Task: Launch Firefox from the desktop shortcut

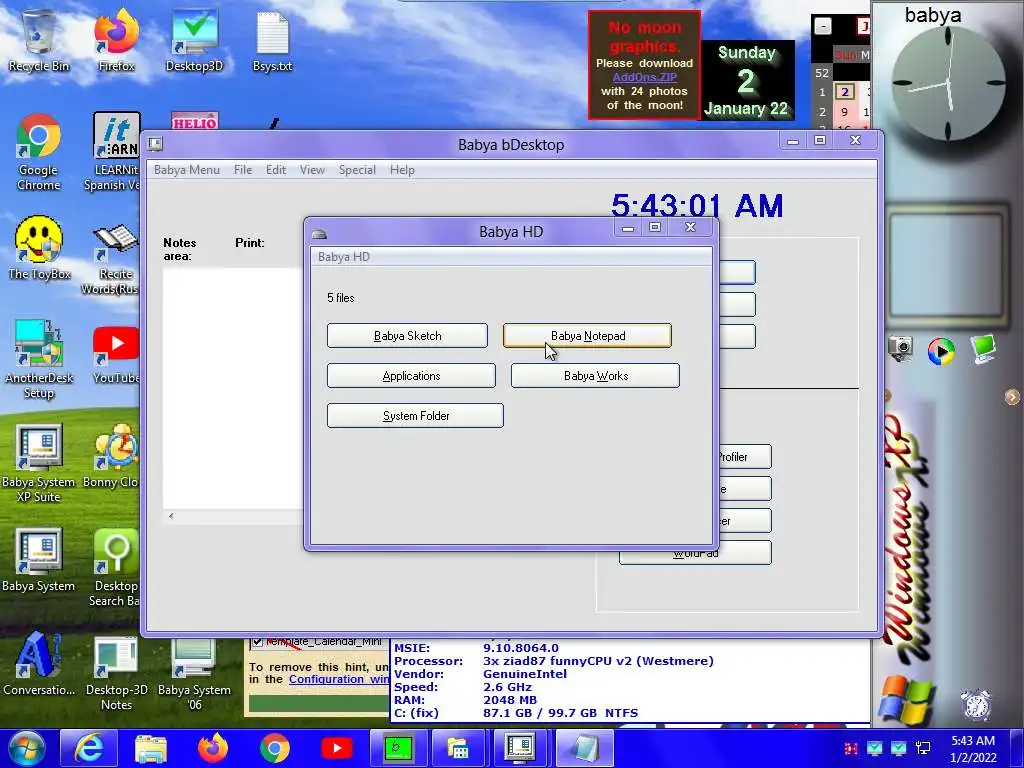Action: tap(116, 40)
